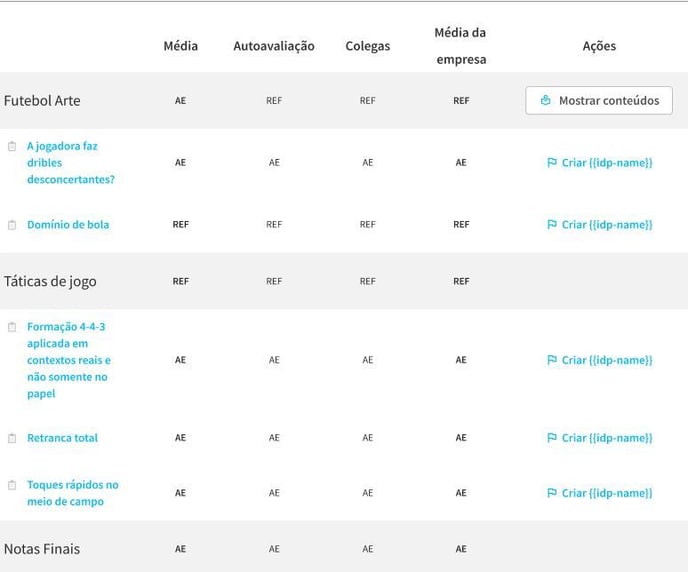
Task: Open the Retranca total link
Action: (62, 438)
